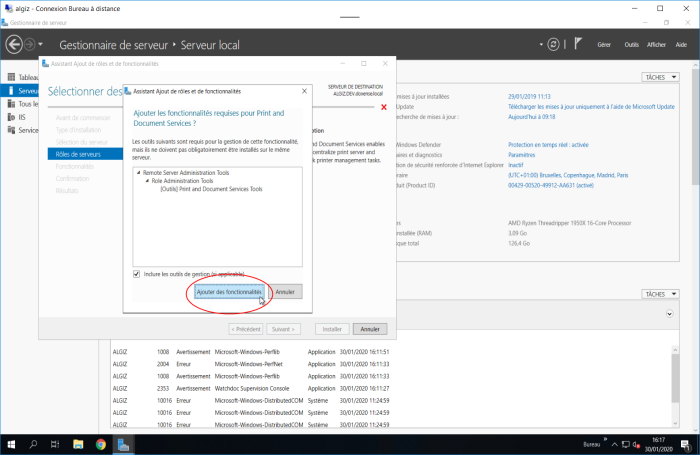Click 'Ajouter des fonctionnalités' button

point(229,291)
